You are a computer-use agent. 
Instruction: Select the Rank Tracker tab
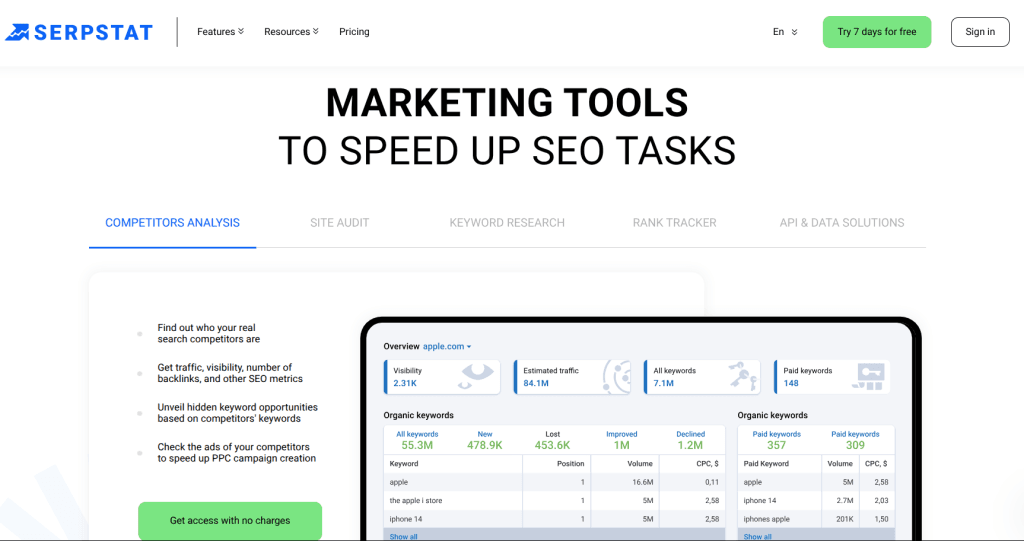tap(674, 223)
